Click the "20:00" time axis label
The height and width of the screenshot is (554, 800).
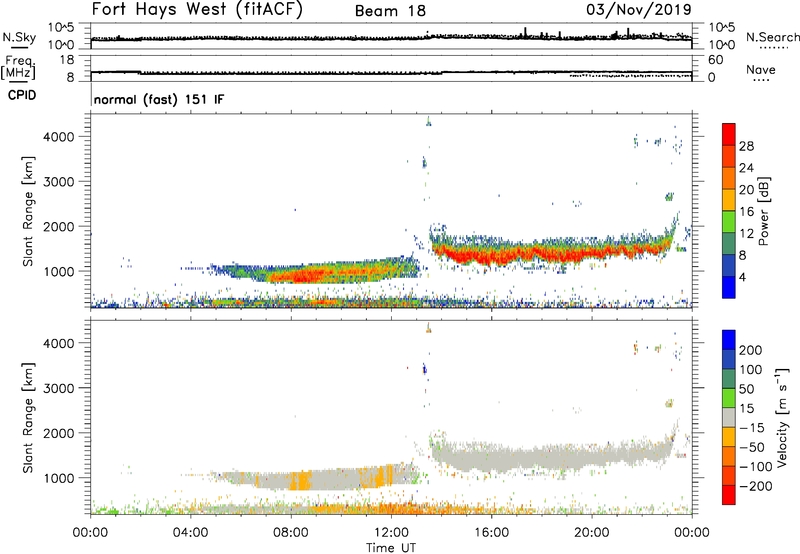click(592, 533)
